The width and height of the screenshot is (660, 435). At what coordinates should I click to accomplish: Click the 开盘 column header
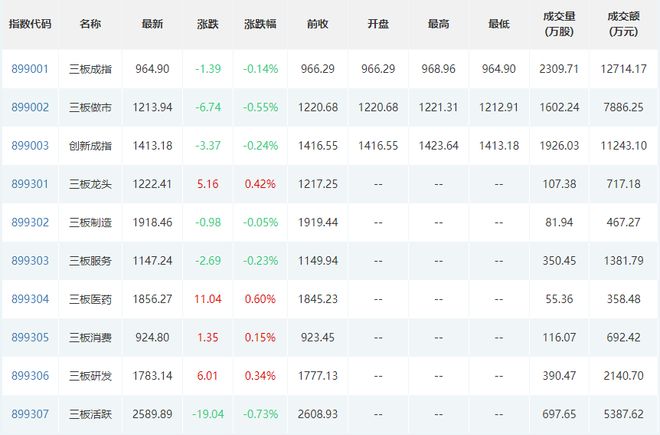(x=378, y=24)
